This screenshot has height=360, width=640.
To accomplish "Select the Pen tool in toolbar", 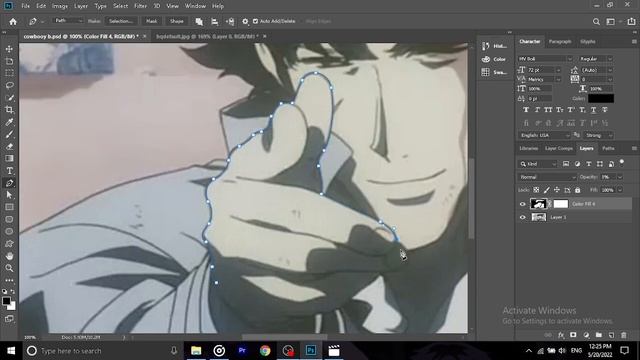I will pyautogui.click(x=9, y=183).
